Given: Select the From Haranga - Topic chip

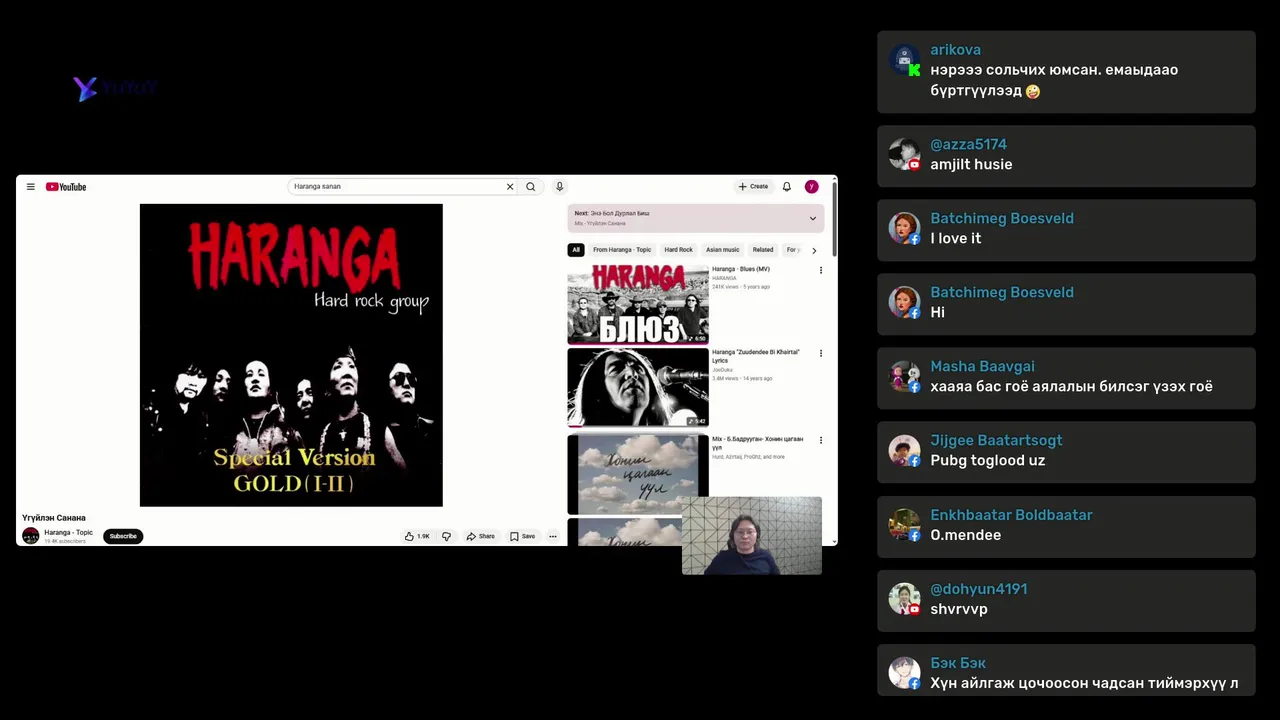Looking at the screenshot, I should coord(622,250).
